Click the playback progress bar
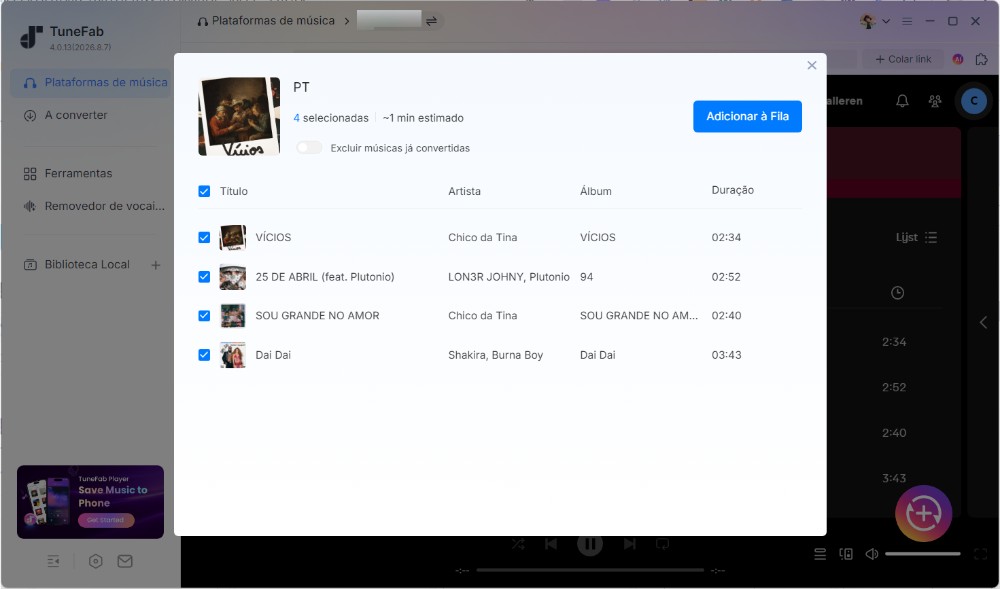This screenshot has width=1000, height=589. pos(590,571)
